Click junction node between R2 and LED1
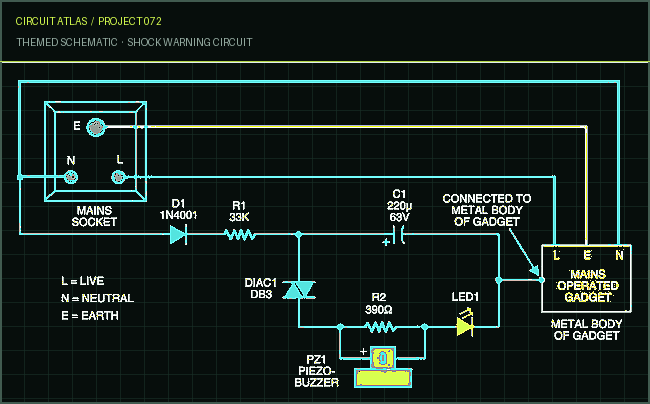The width and height of the screenshot is (650, 404). click(424, 327)
